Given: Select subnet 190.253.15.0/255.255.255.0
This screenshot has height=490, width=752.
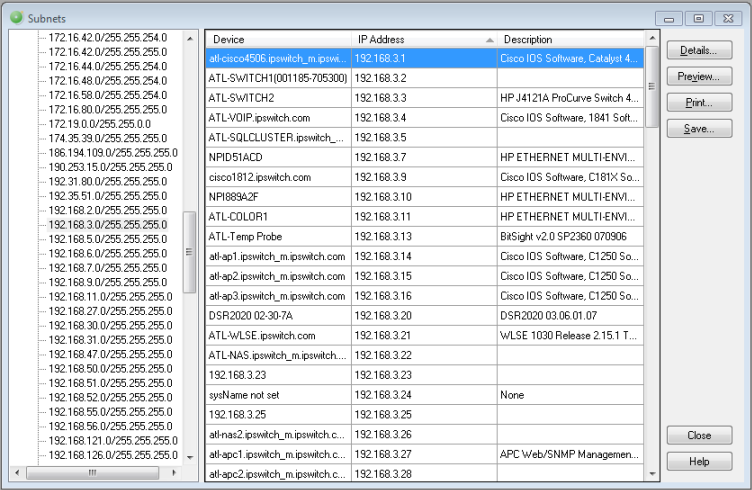Looking at the screenshot, I should (x=110, y=167).
